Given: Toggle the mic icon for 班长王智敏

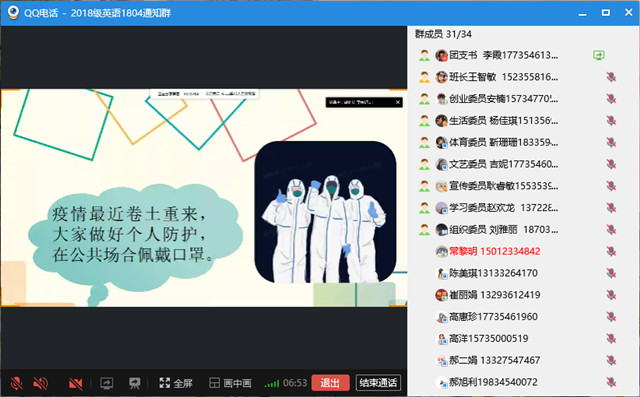Looking at the screenshot, I should [x=611, y=77].
